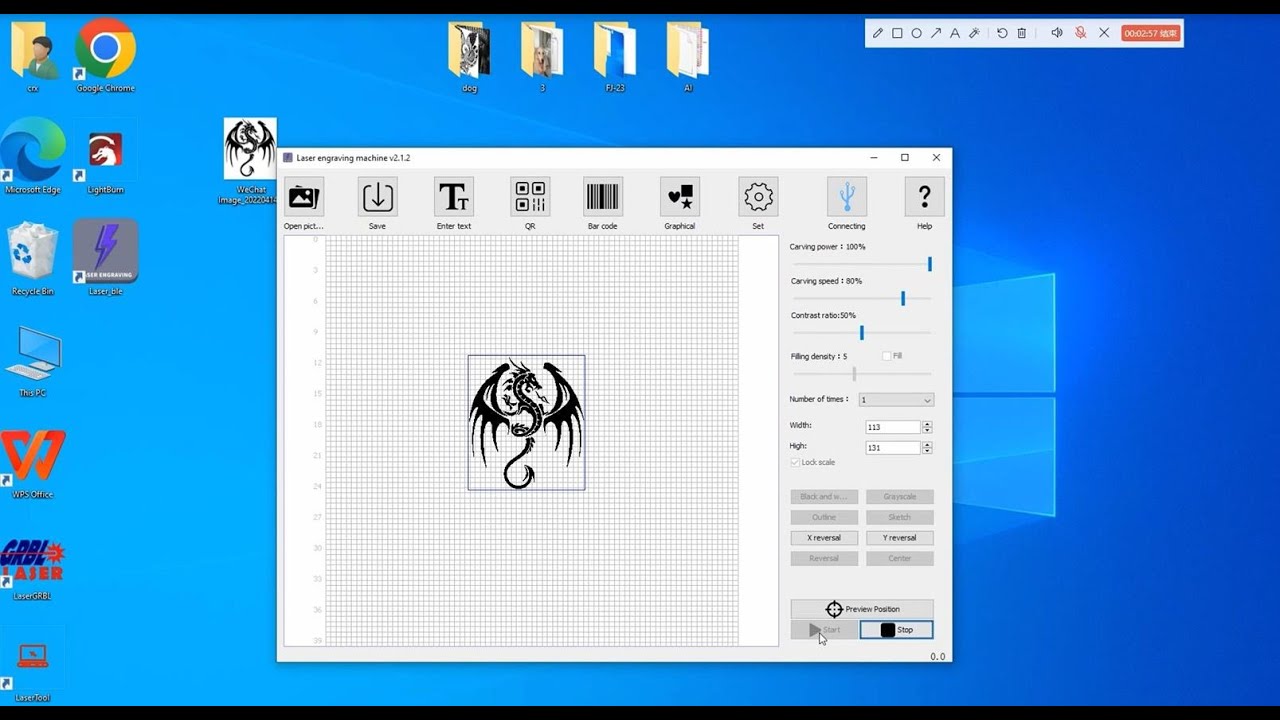
Task: Click the undo annotation icon
Action: tap(1002, 33)
